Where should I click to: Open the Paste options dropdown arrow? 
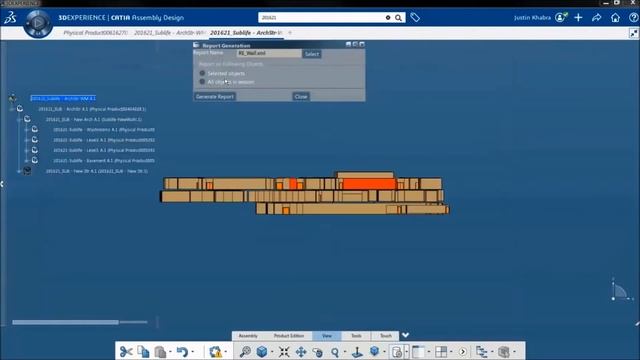170,352
